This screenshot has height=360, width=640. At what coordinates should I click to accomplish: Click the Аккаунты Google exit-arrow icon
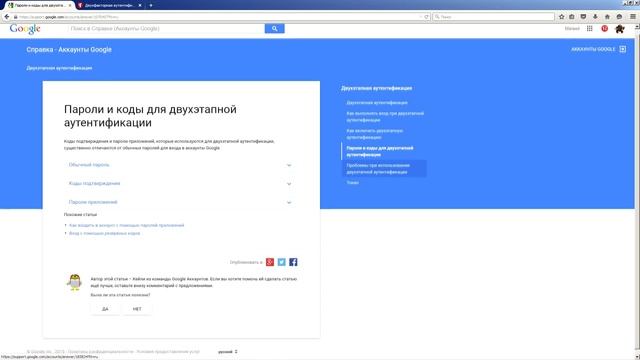pos(622,49)
